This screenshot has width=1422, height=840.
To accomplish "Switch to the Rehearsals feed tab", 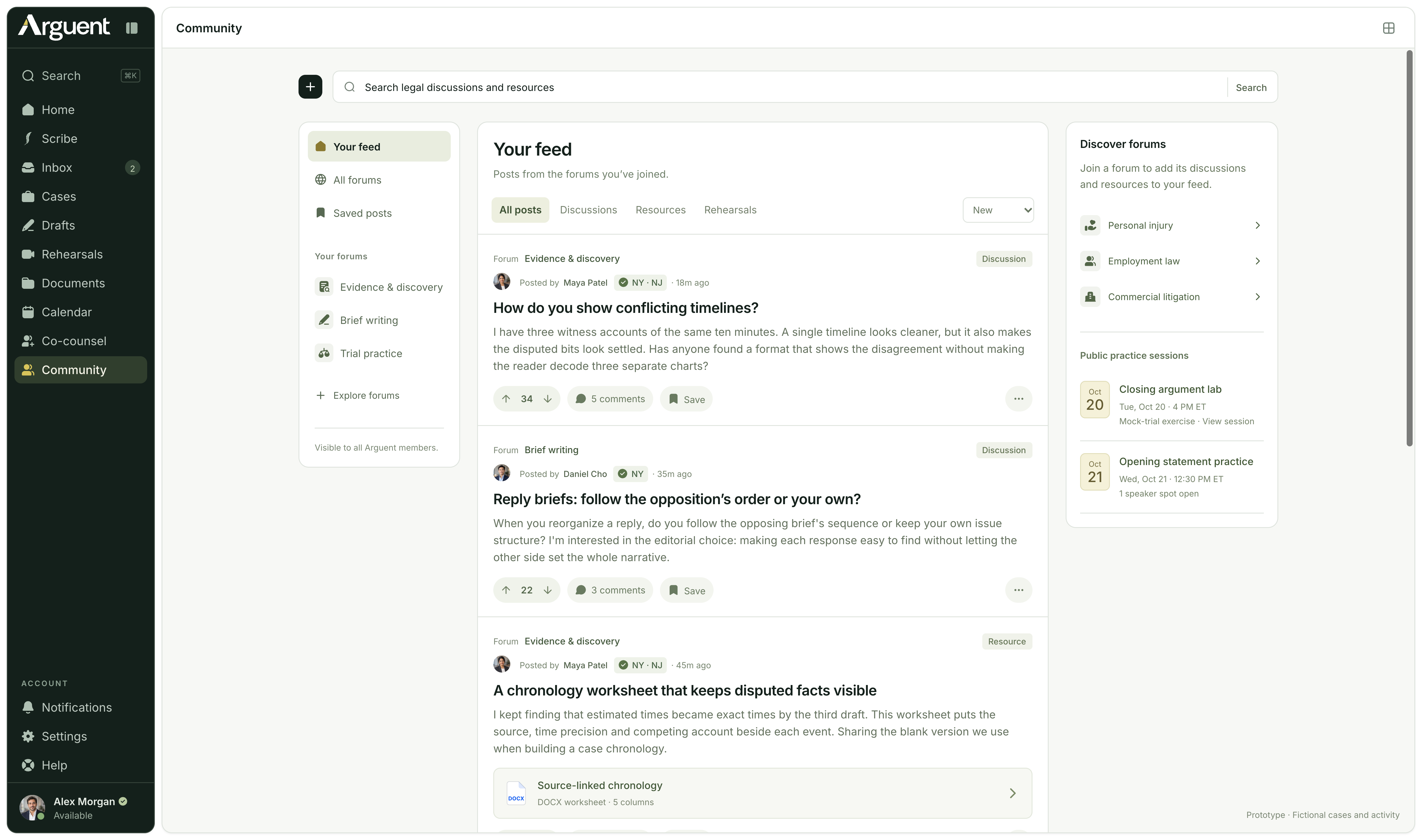I will (x=730, y=210).
